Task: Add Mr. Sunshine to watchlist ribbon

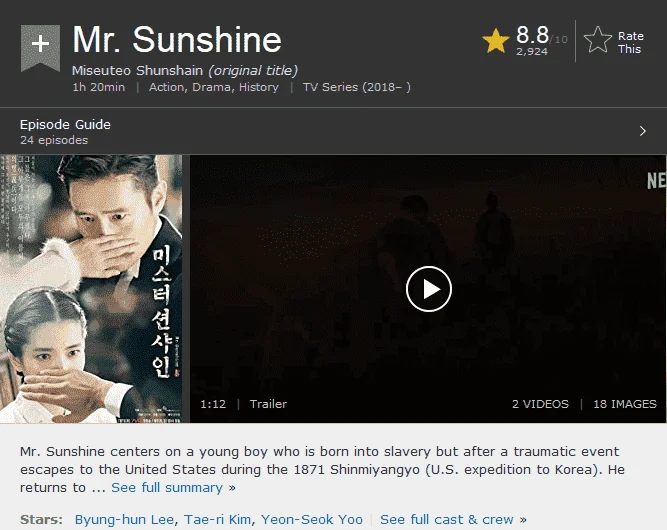Action: tap(40, 48)
